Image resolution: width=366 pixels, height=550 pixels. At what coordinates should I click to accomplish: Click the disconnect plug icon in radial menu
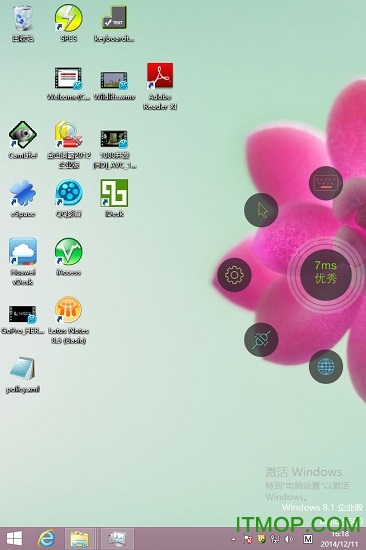(261, 340)
